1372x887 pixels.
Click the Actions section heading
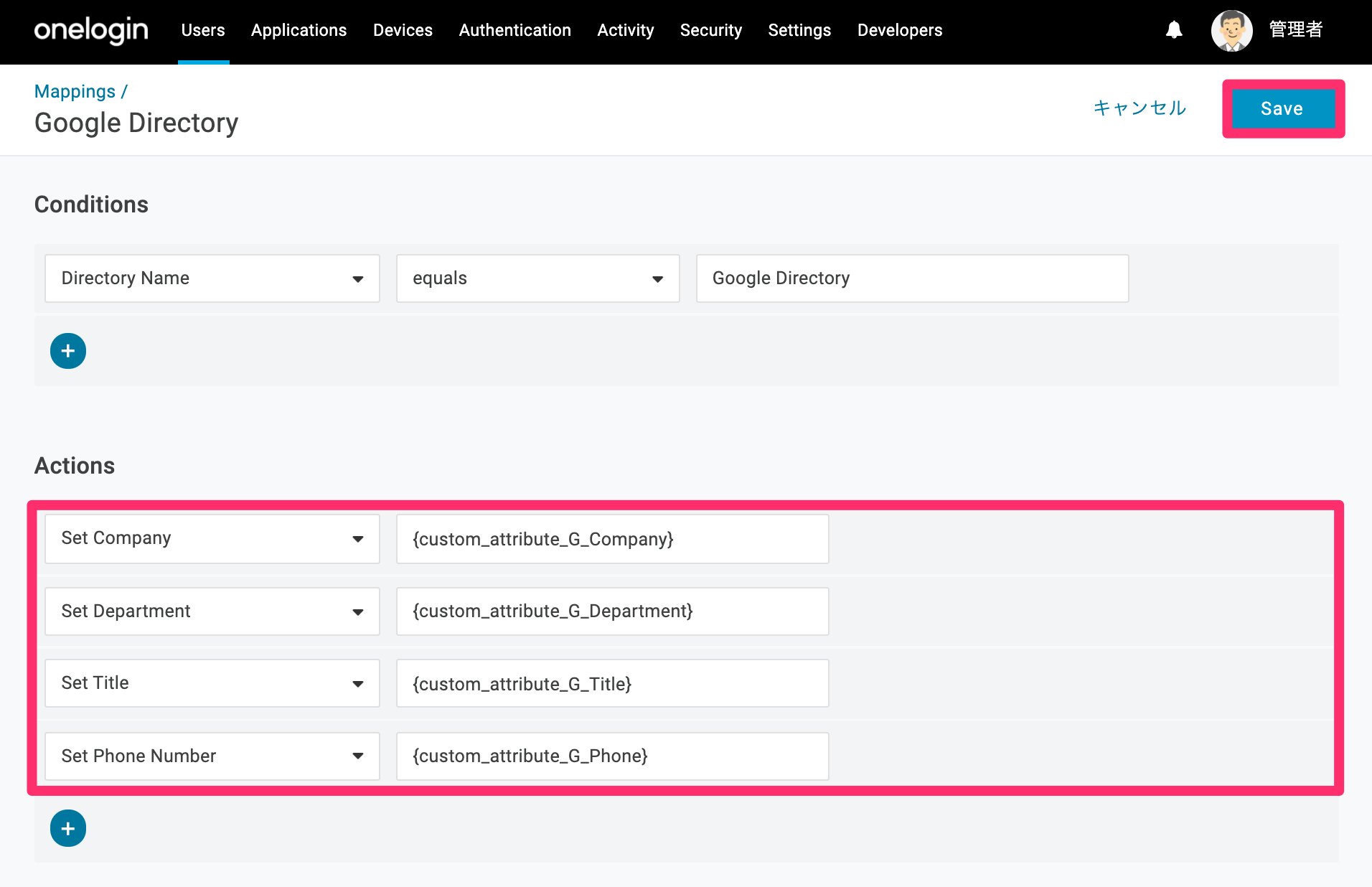[75, 466]
